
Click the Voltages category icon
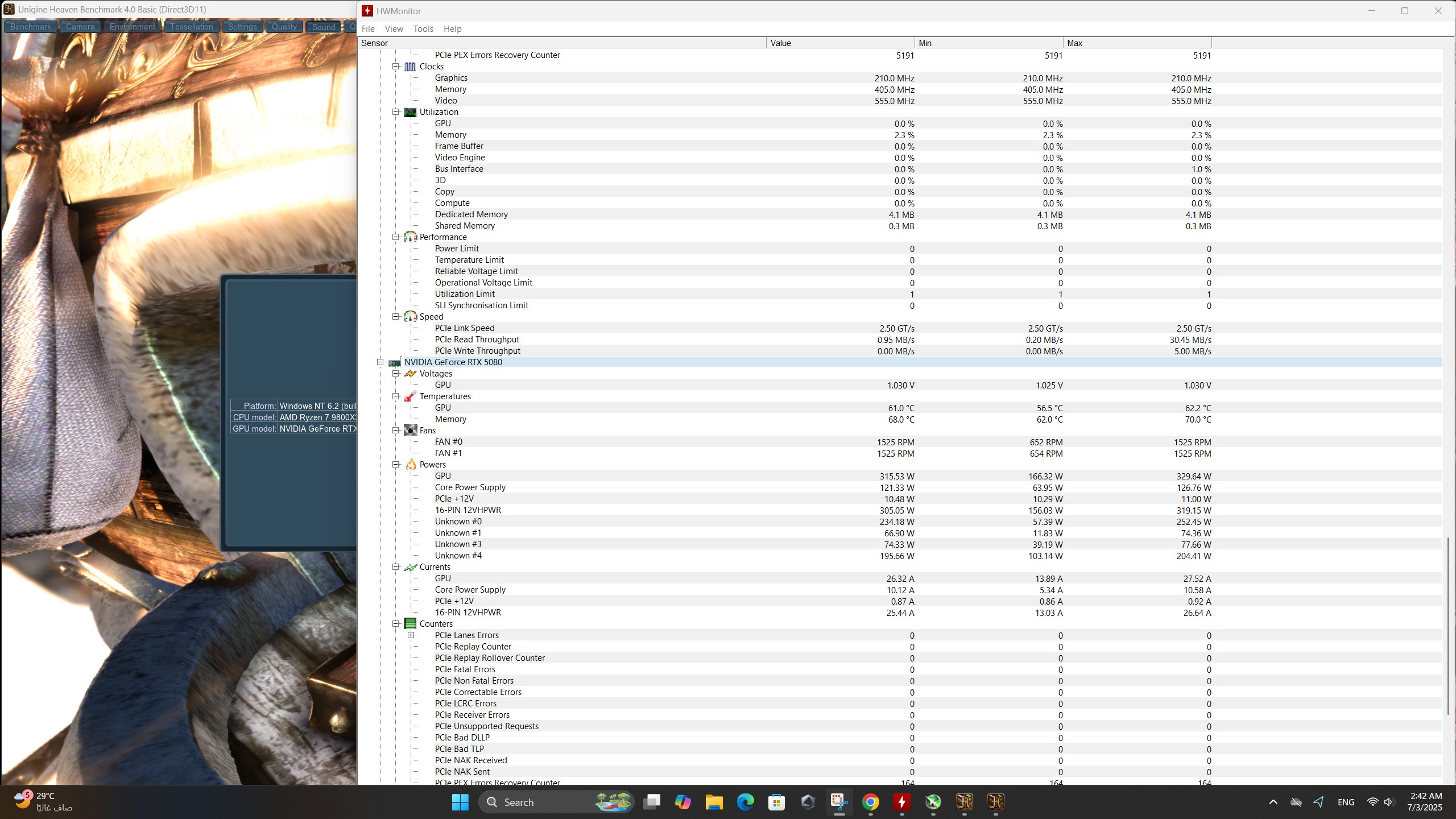point(410,374)
